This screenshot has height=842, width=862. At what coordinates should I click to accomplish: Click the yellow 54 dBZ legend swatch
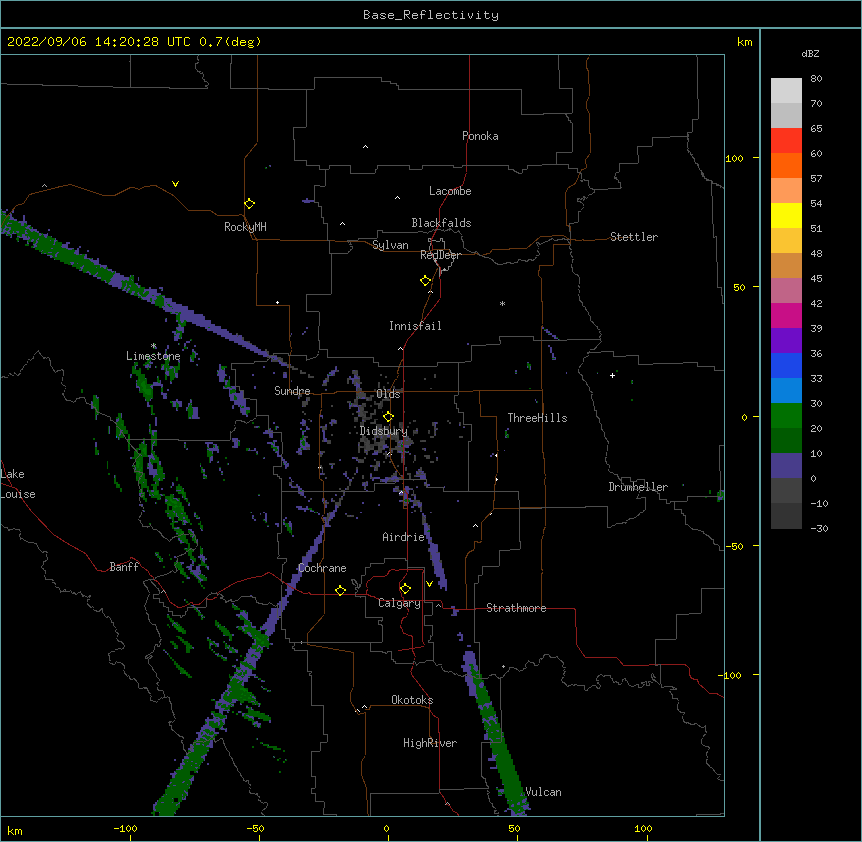786,215
